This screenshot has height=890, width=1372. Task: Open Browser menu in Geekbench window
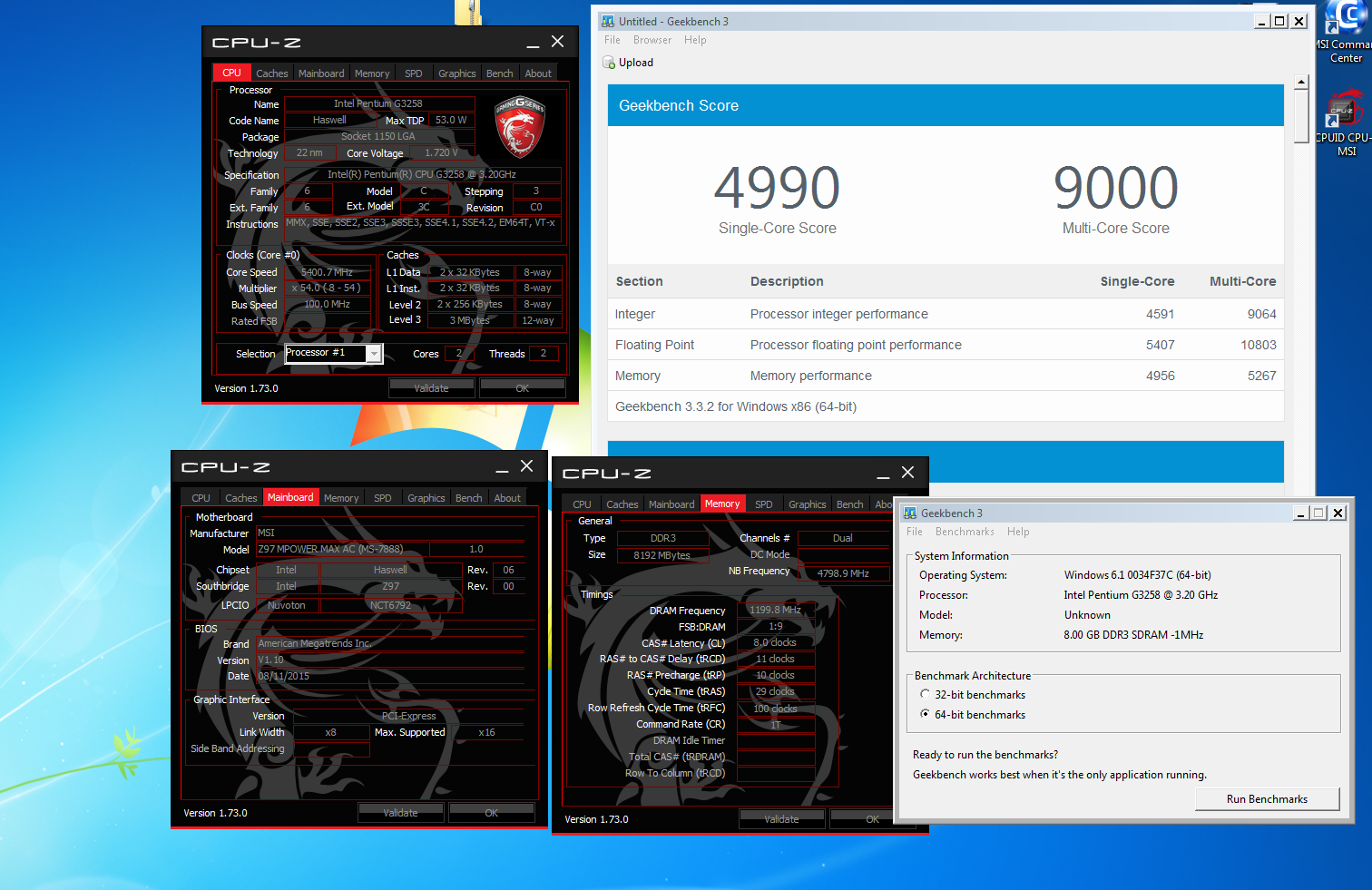tap(652, 40)
